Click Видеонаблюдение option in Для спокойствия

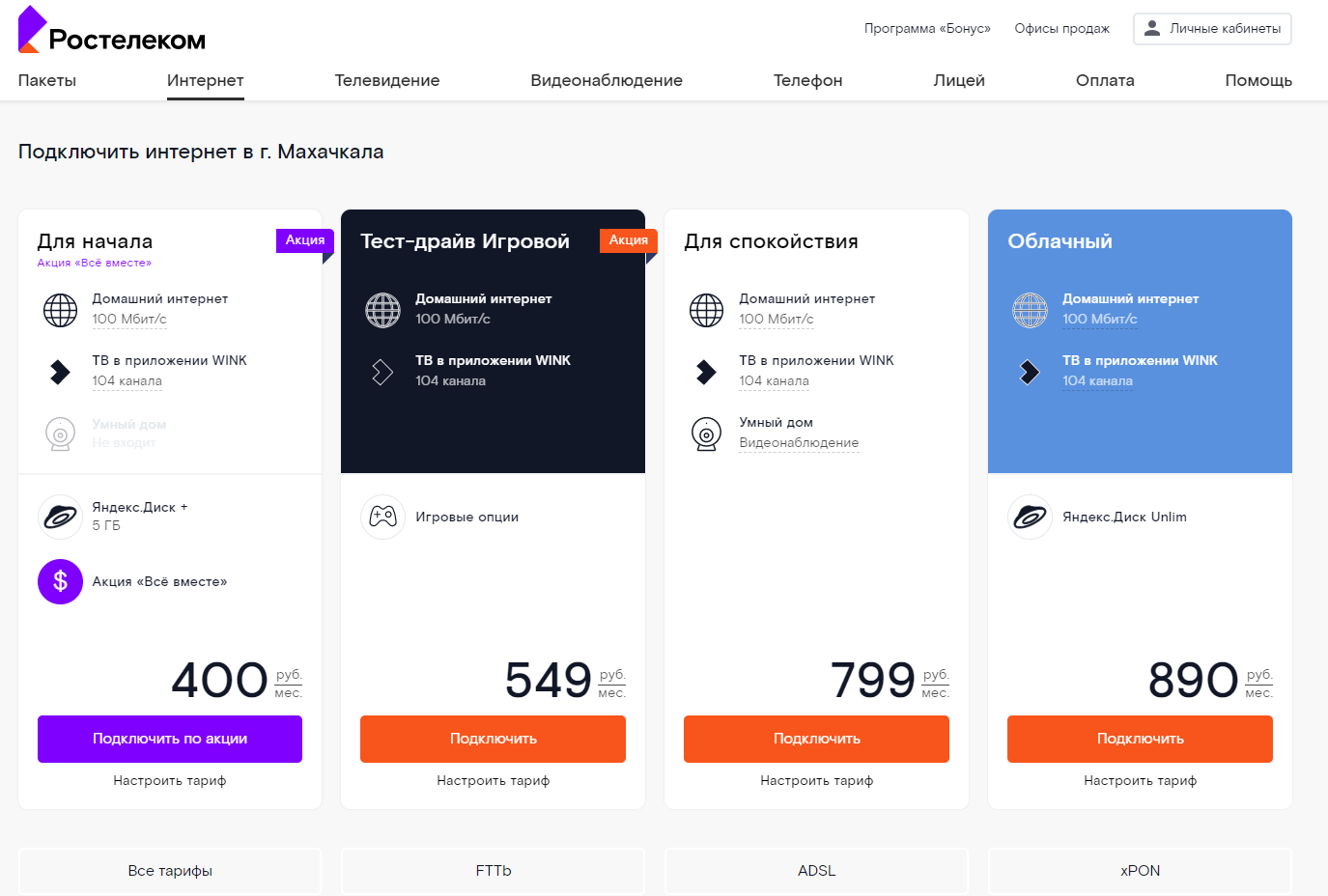click(799, 443)
